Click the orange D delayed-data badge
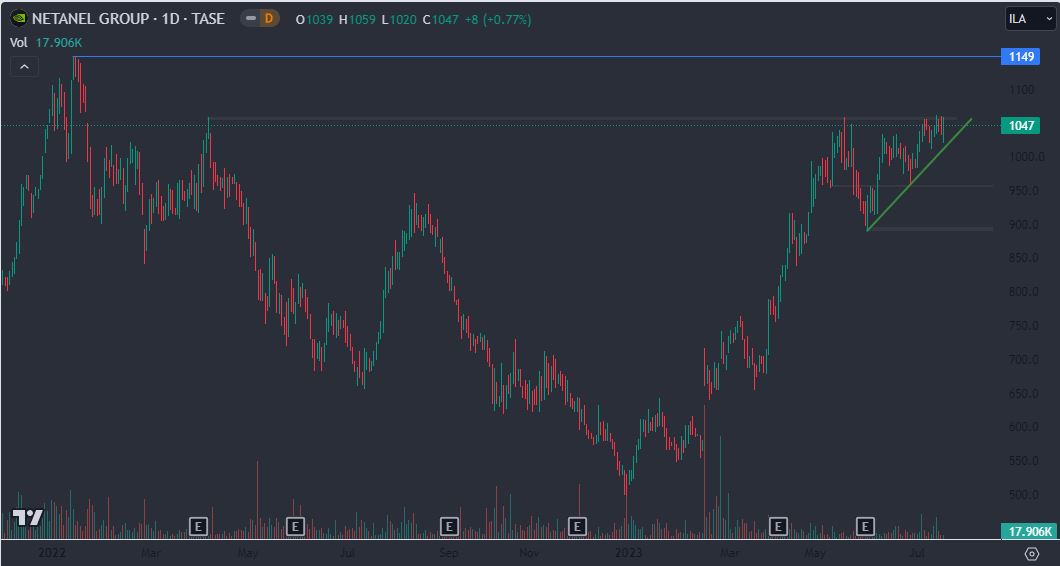This screenshot has height=566, width=1060. pos(269,19)
